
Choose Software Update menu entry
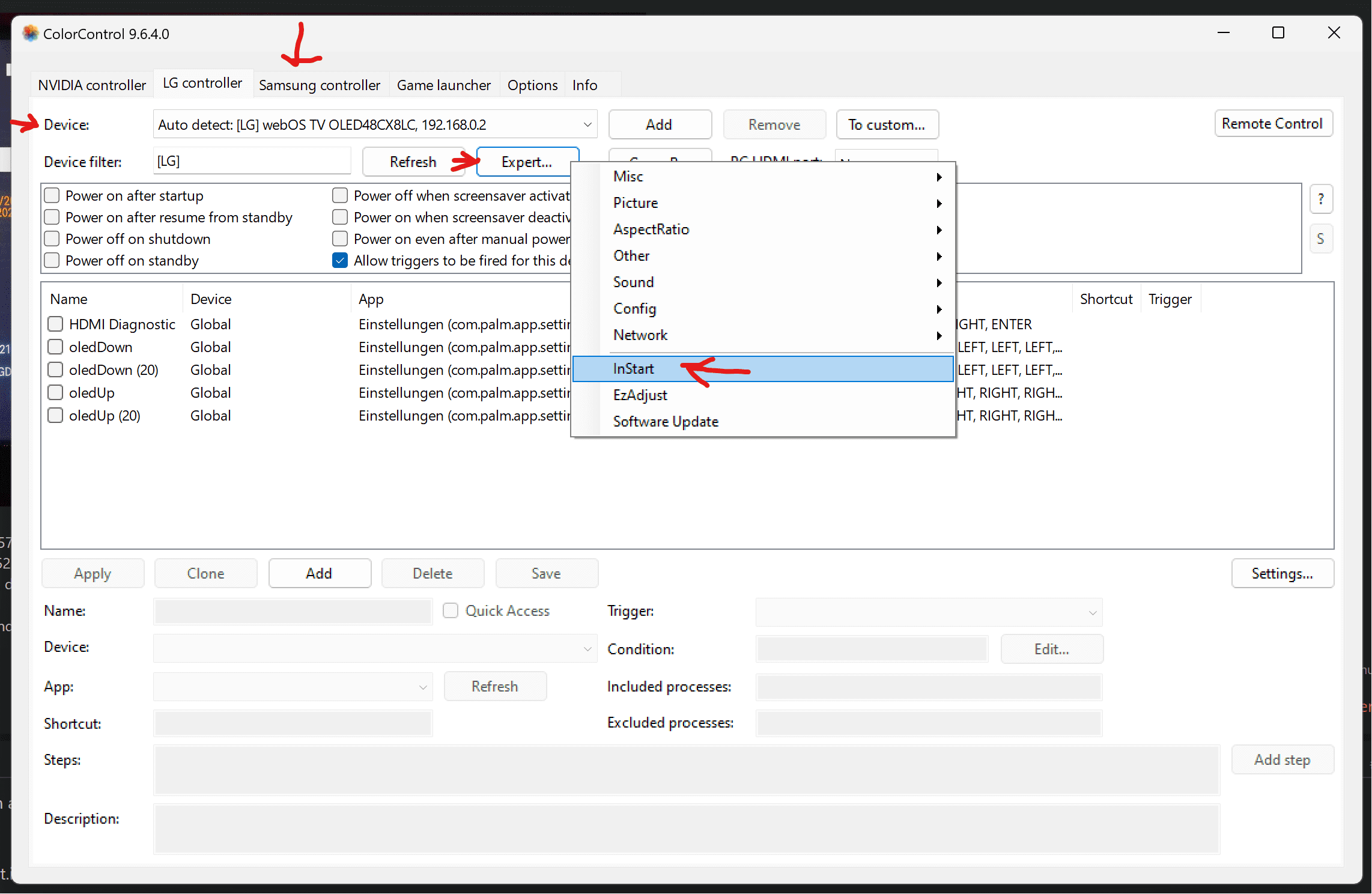[x=763, y=421]
